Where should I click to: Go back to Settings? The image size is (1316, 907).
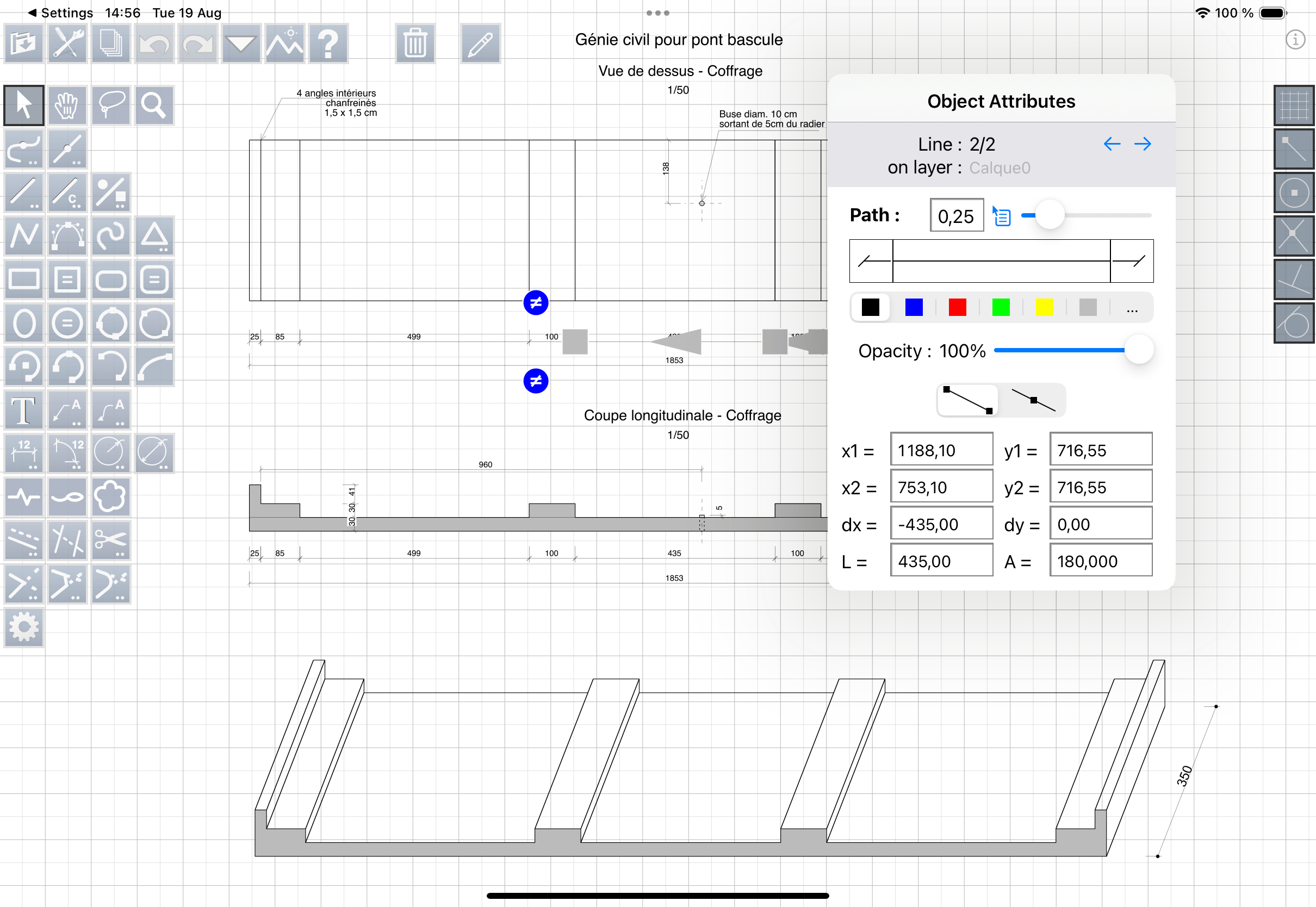coord(60,13)
